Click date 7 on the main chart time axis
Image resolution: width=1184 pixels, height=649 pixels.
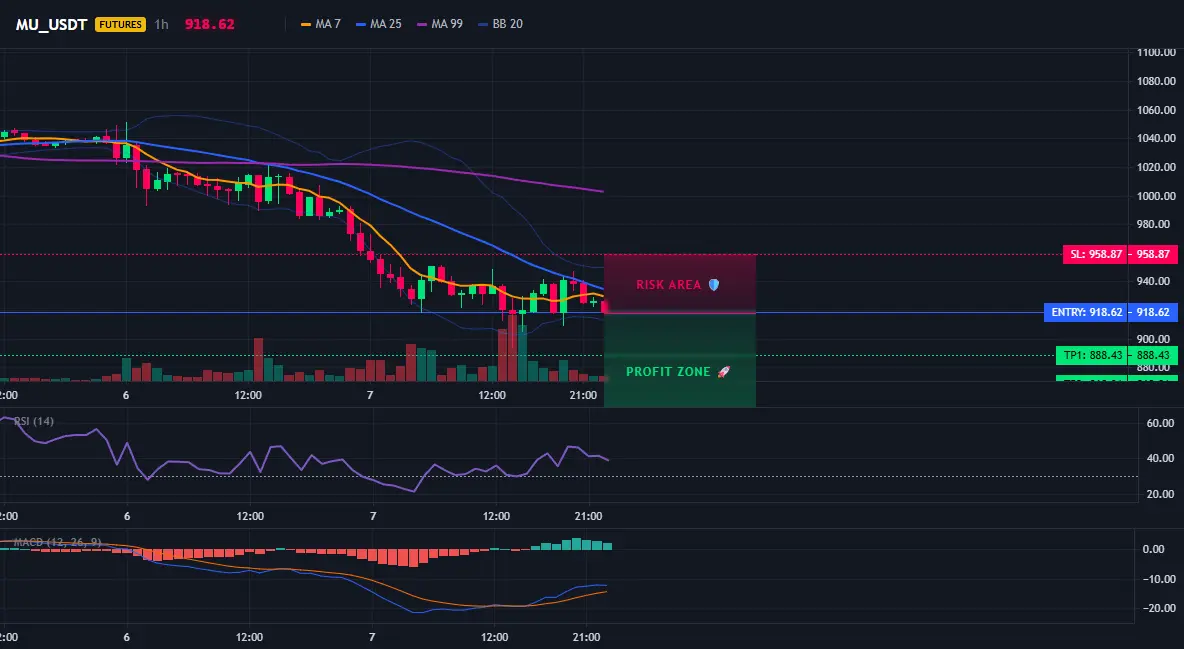coord(370,395)
